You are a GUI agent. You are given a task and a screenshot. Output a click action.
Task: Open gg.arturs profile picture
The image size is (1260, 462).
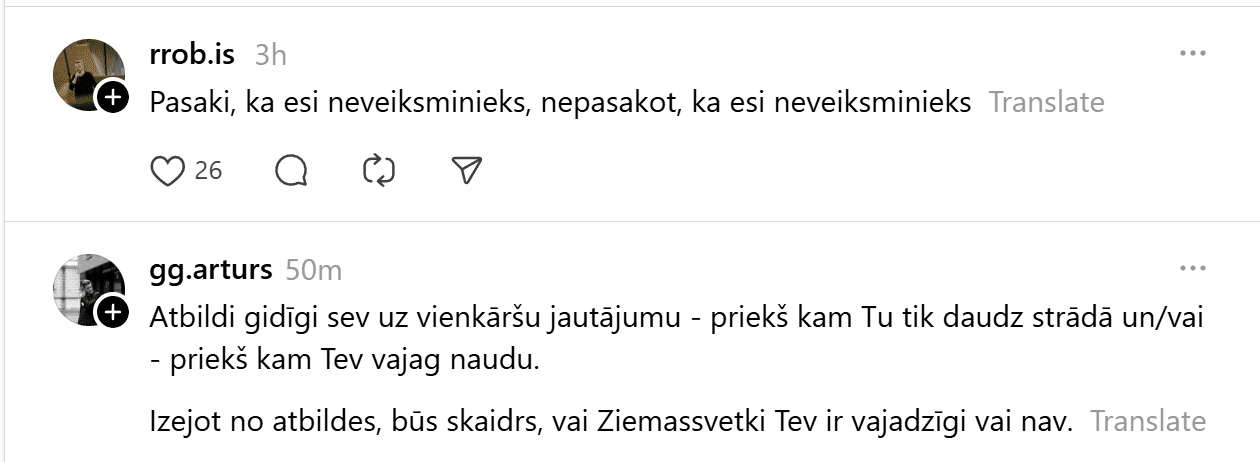pos(84,286)
